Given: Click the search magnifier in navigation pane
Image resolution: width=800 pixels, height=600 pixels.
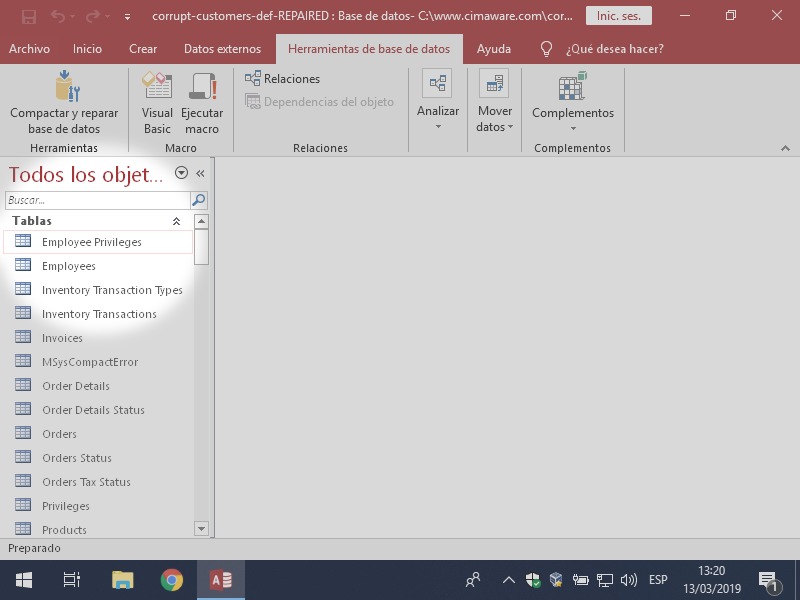Looking at the screenshot, I should tap(199, 200).
